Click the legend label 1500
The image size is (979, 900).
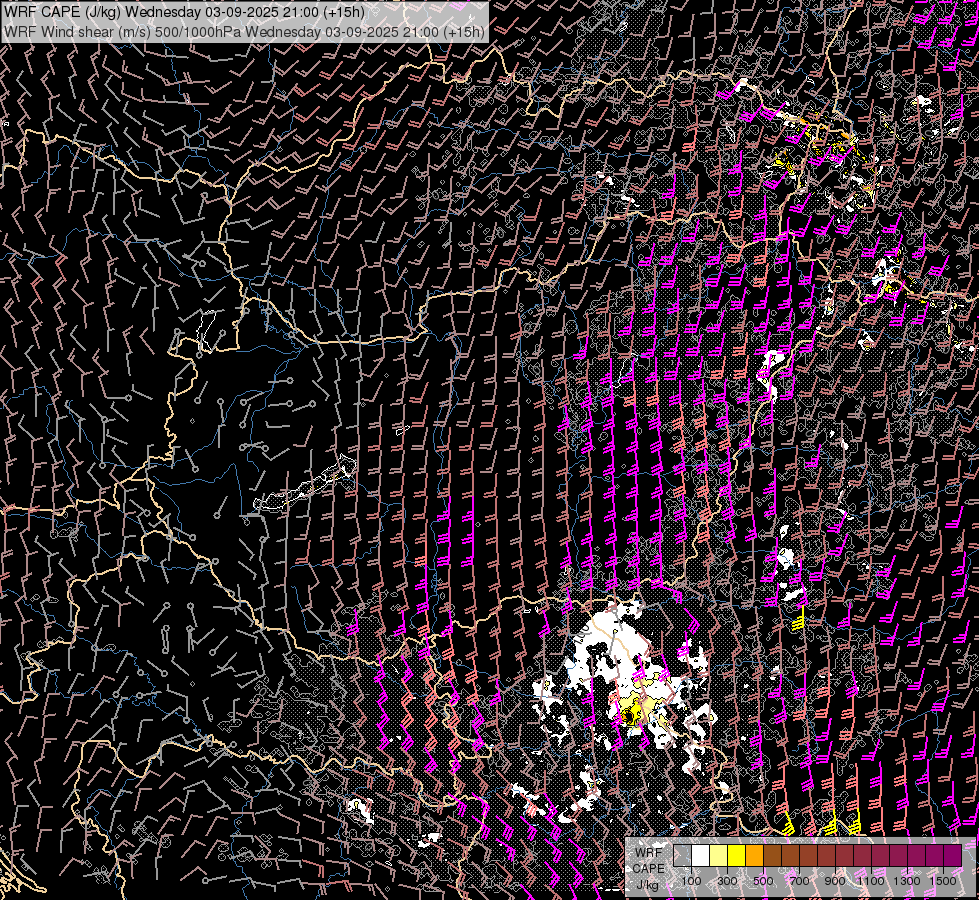[x=943, y=881]
